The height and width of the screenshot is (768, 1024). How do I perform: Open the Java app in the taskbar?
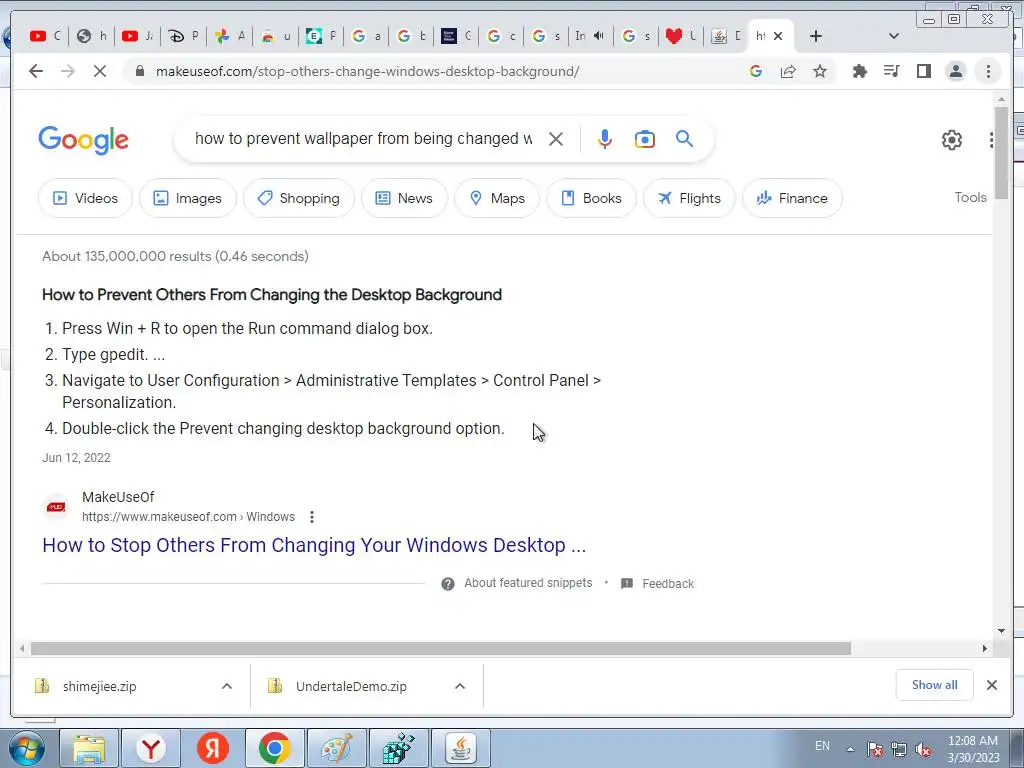tap(460, 748)
